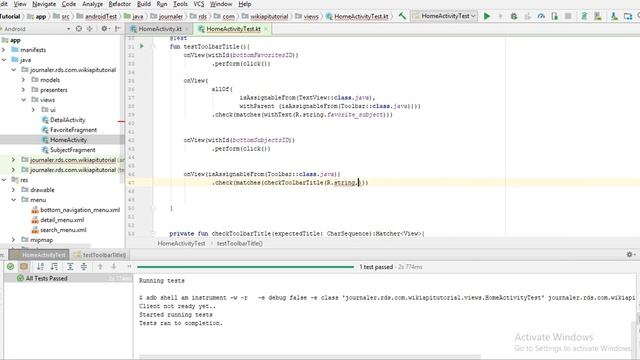Expand the mipmap folder
This screenshot has width=640, height=360.
tap(14, 240)
